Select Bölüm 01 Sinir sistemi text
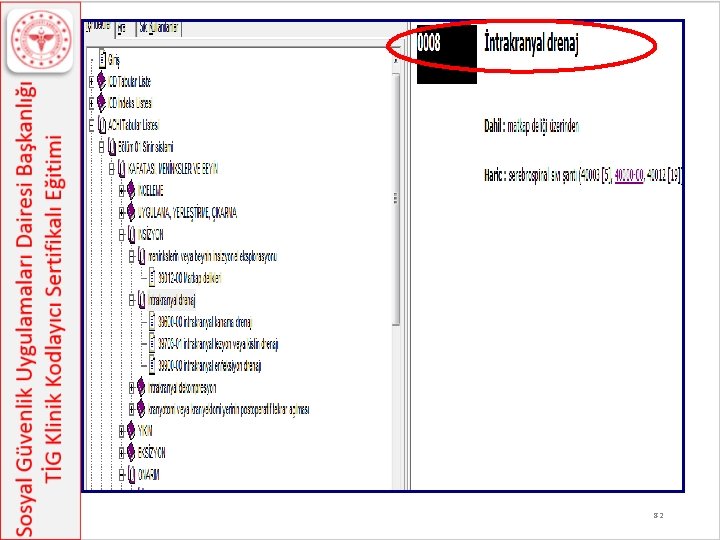The height and width of the screenshot is (540, 720). [146, 147]
